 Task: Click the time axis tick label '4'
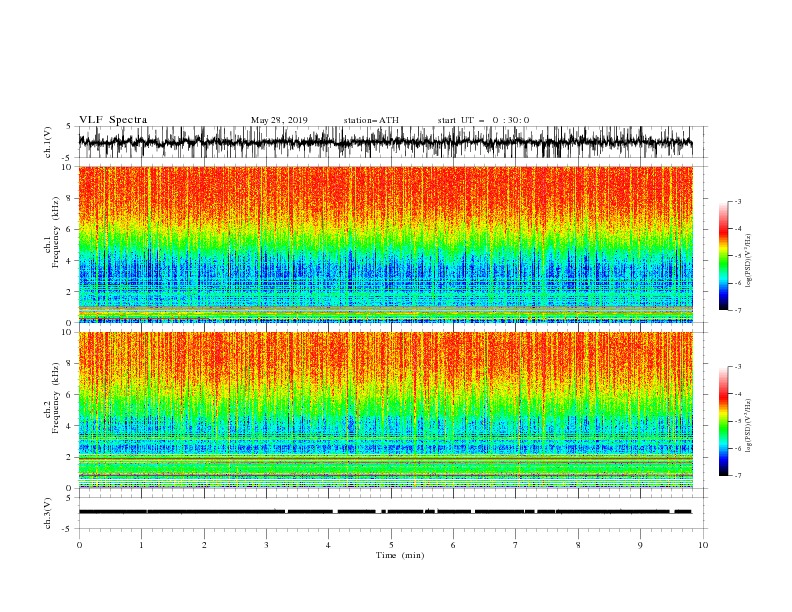[x=329, y=545]
